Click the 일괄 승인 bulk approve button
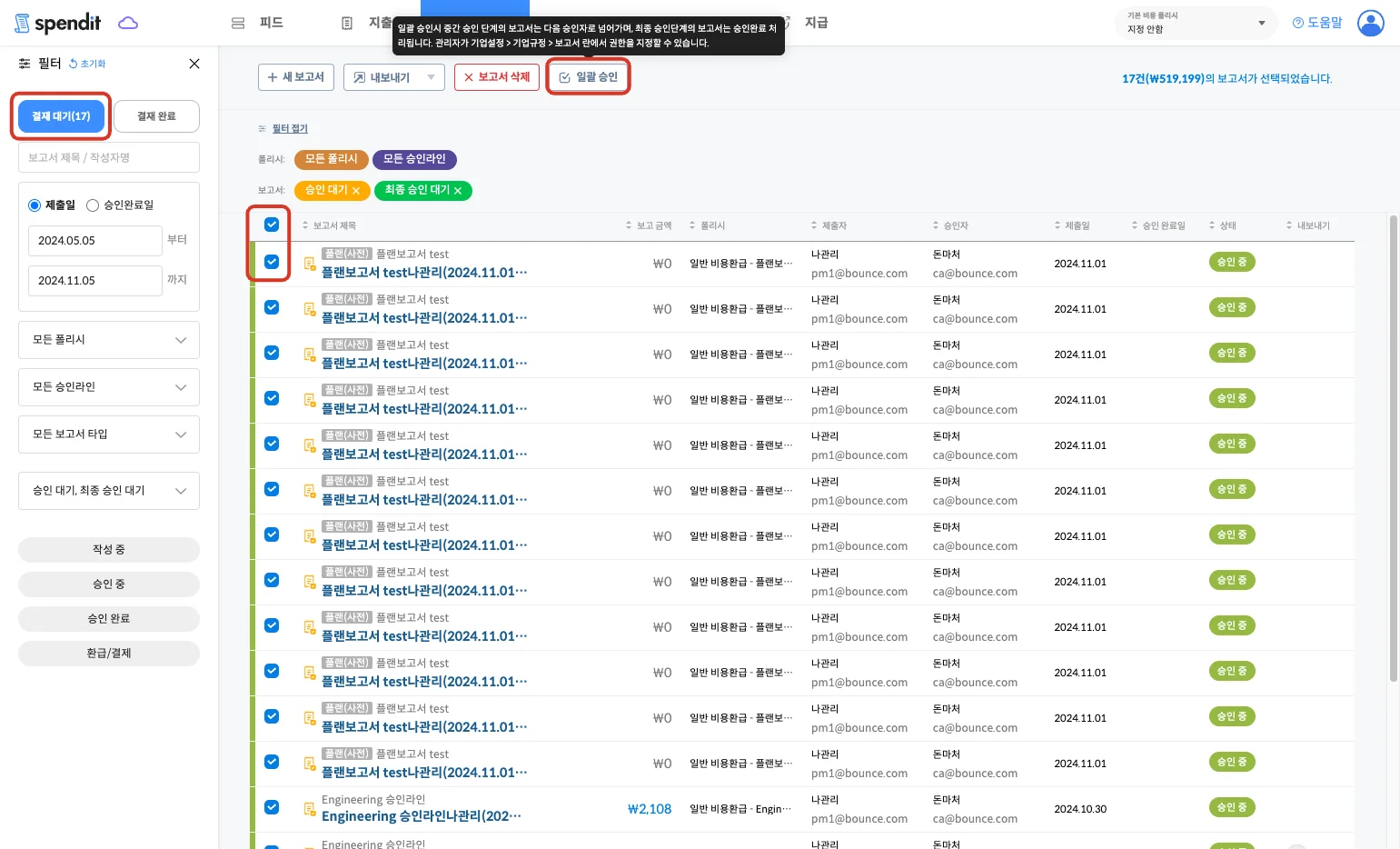 tap(588, 77)
